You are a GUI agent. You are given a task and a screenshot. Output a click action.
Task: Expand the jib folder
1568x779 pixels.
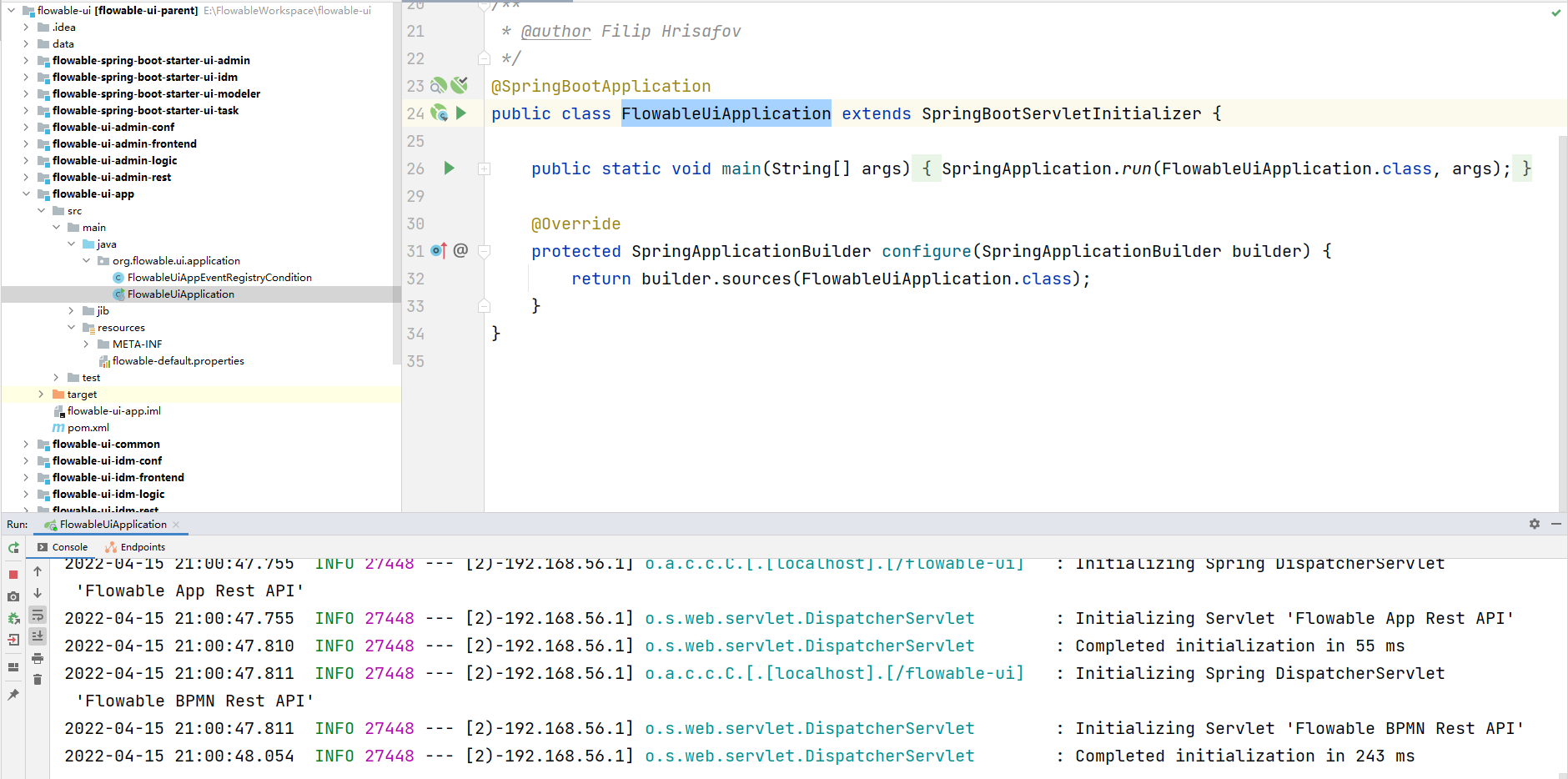click(x=71, y=310)
